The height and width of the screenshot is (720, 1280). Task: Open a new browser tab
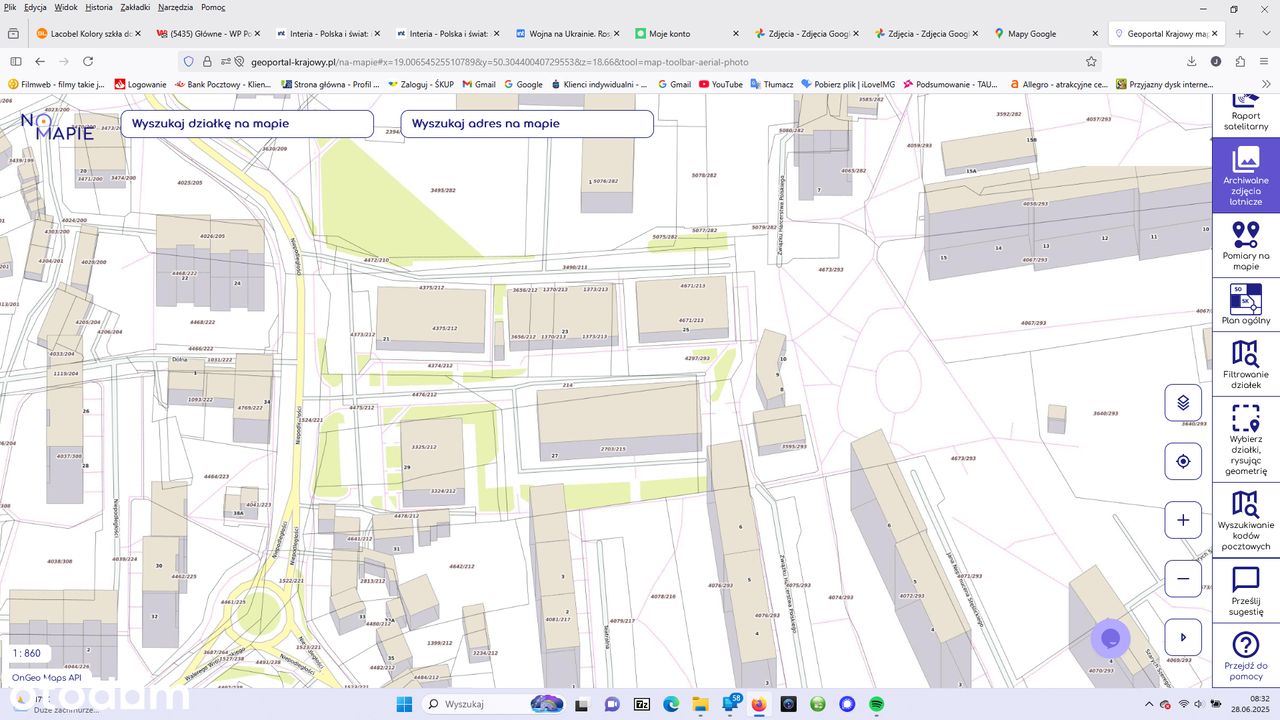click(1240, 33)
